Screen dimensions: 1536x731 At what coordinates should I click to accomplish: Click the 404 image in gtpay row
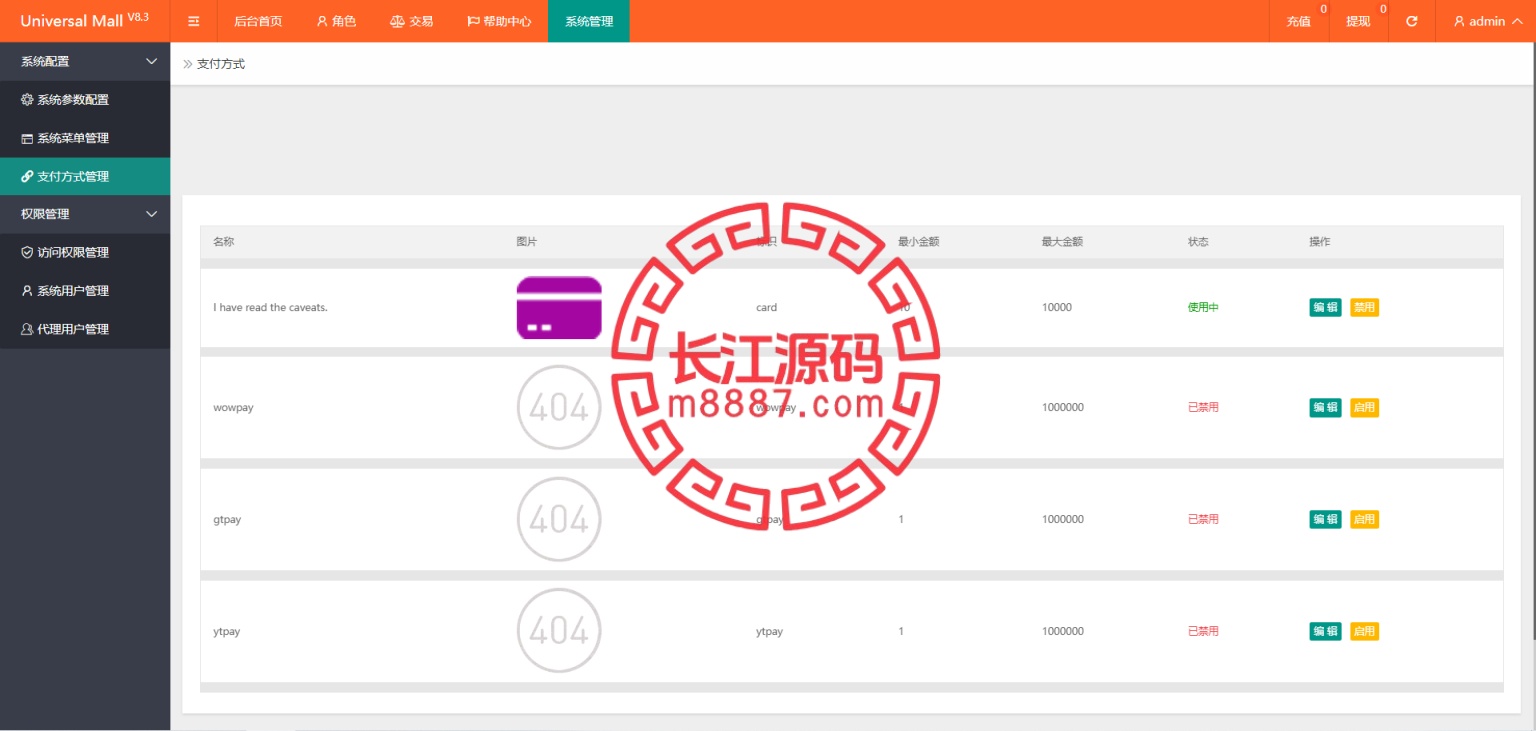coord(559,519)
